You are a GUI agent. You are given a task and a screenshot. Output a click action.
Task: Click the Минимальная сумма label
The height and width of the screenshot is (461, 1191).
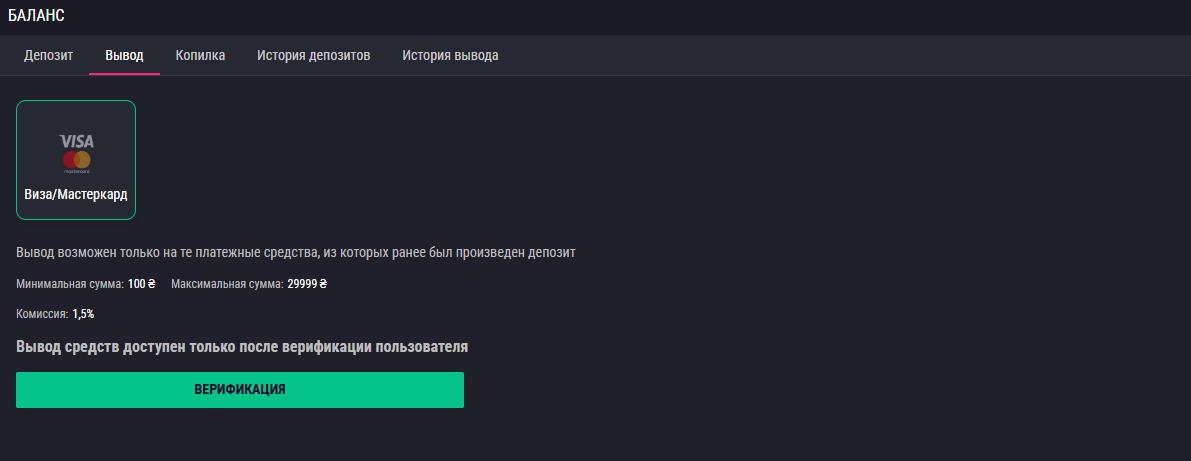[x=70, y=284]
